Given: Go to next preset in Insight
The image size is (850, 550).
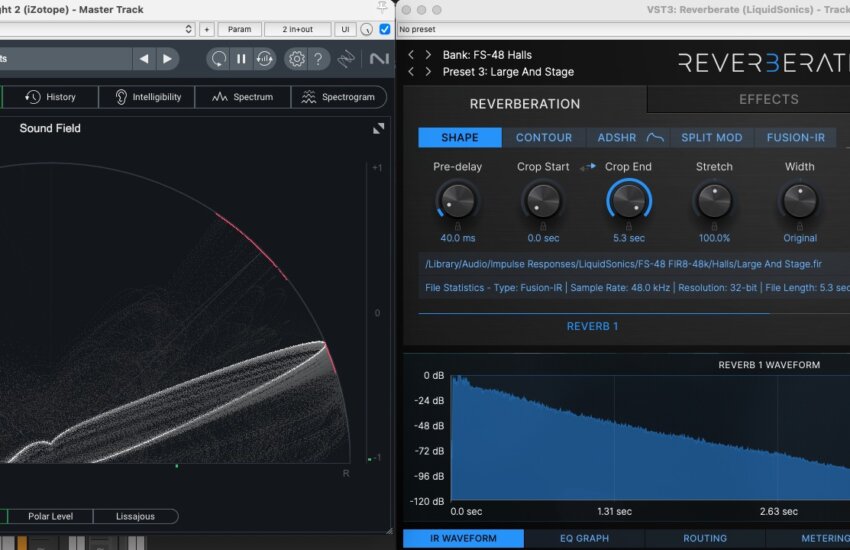Looking at the screenshot, I should [167, 59].
